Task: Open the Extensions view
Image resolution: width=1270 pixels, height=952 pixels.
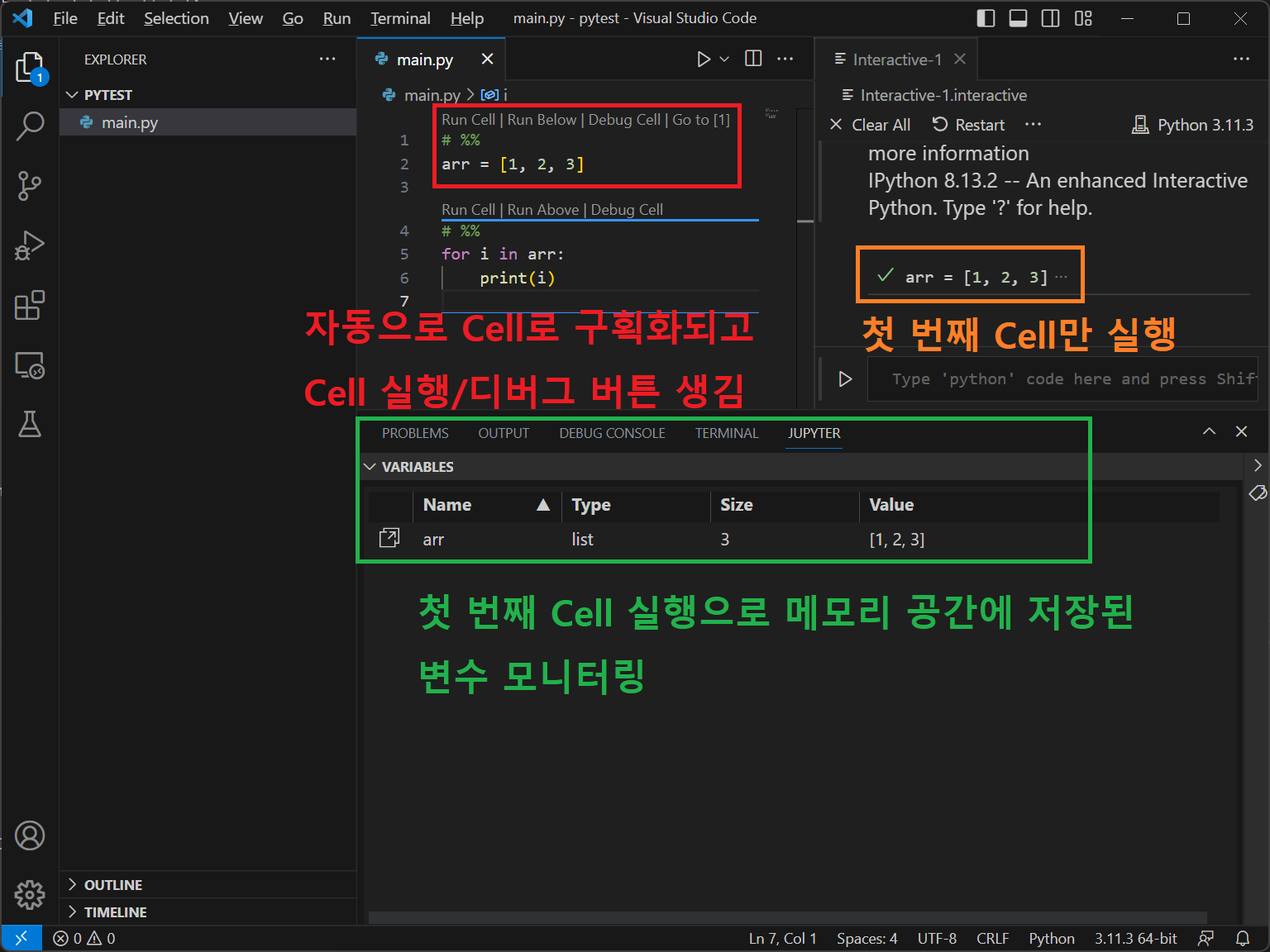Action: tap(30, 305)
